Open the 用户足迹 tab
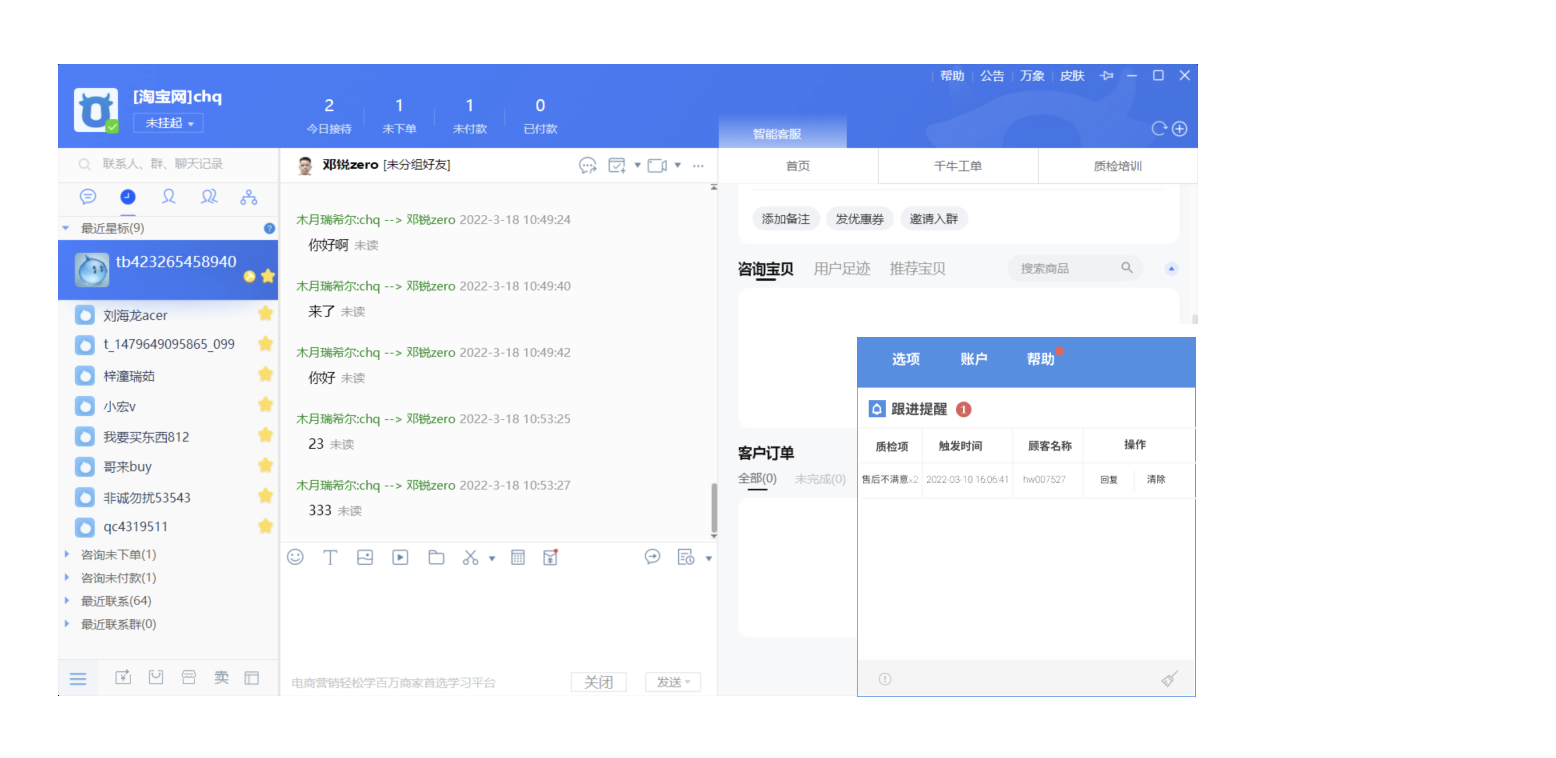 coord(842,268)
